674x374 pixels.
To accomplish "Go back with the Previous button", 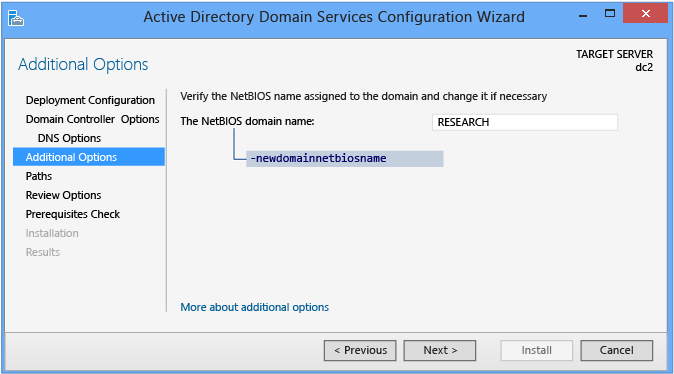I will click(360, 350).
